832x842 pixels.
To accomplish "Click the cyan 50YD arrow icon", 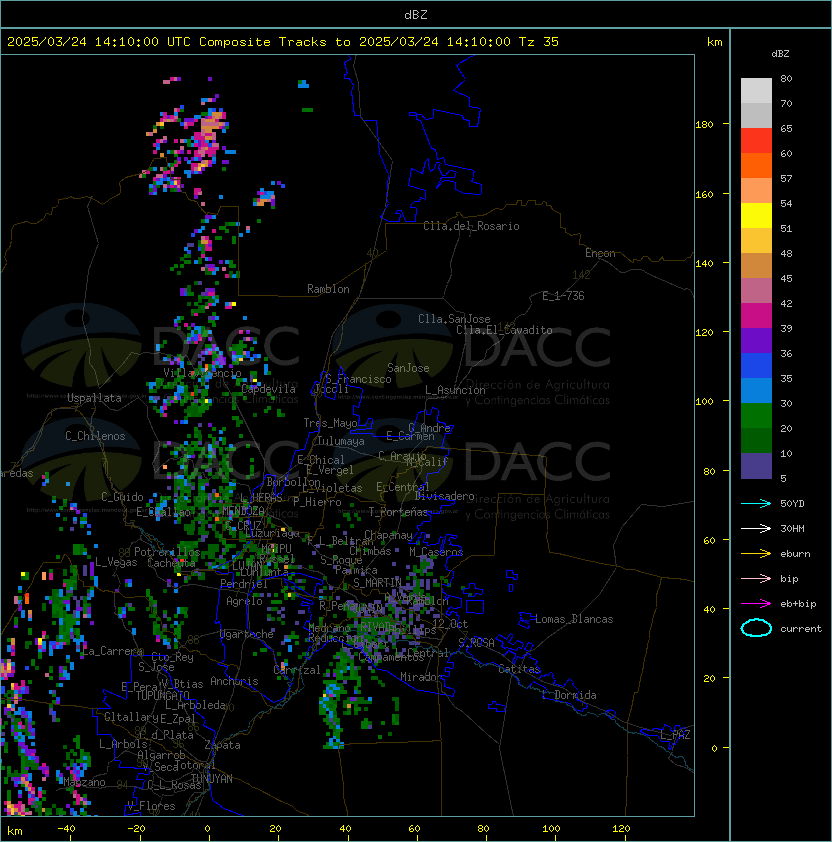I will 756,504.
